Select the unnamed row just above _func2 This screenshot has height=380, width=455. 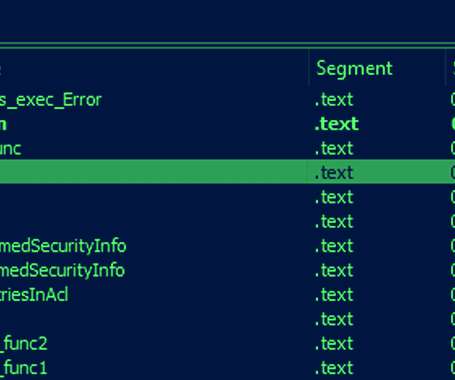pyautogui.click(x=227, y=319)
